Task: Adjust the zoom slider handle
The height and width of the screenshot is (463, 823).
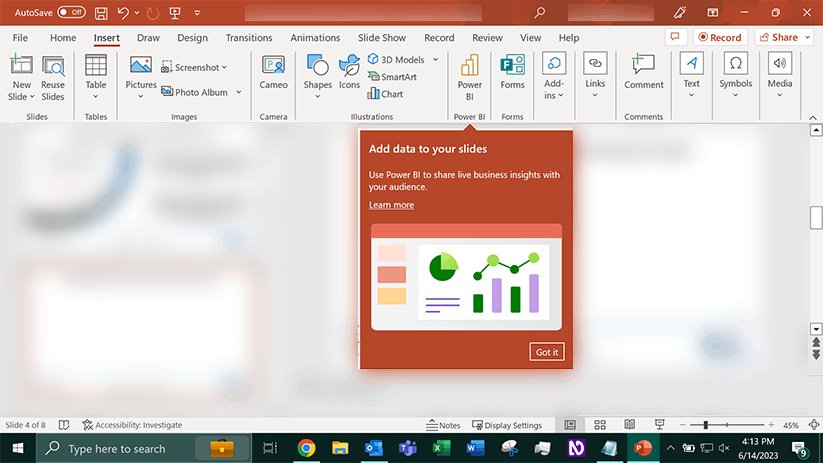Action: [x=705, y=425]
